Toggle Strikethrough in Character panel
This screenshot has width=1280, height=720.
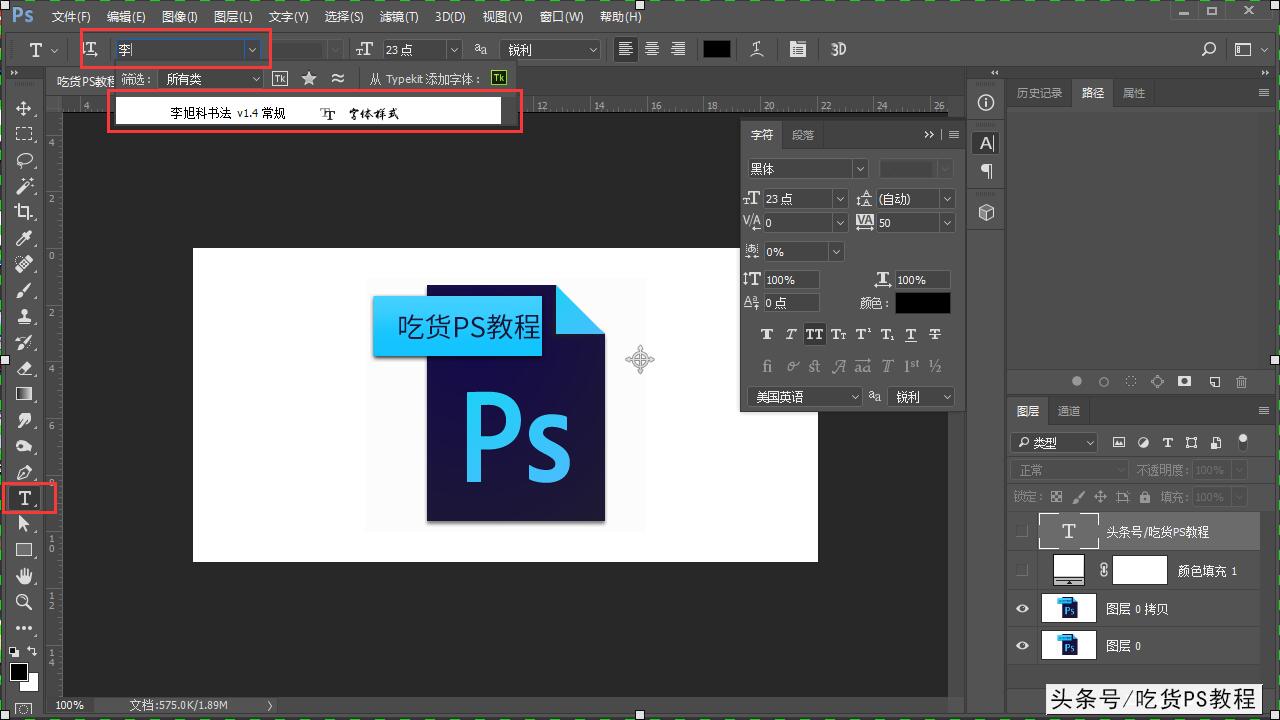[935, 334]
